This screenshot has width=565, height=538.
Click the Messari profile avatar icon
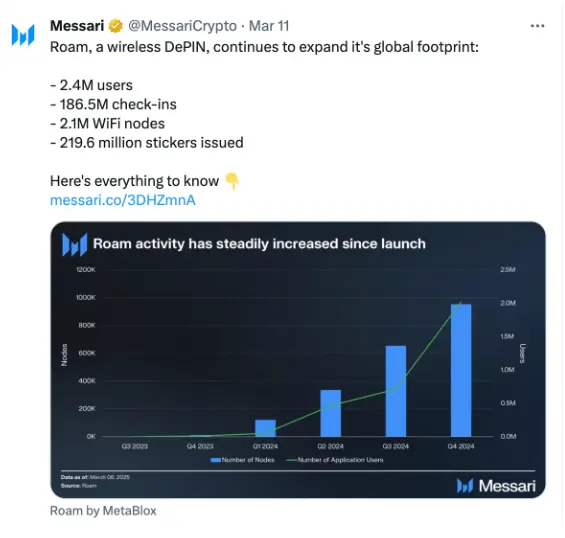pos(23,35)
